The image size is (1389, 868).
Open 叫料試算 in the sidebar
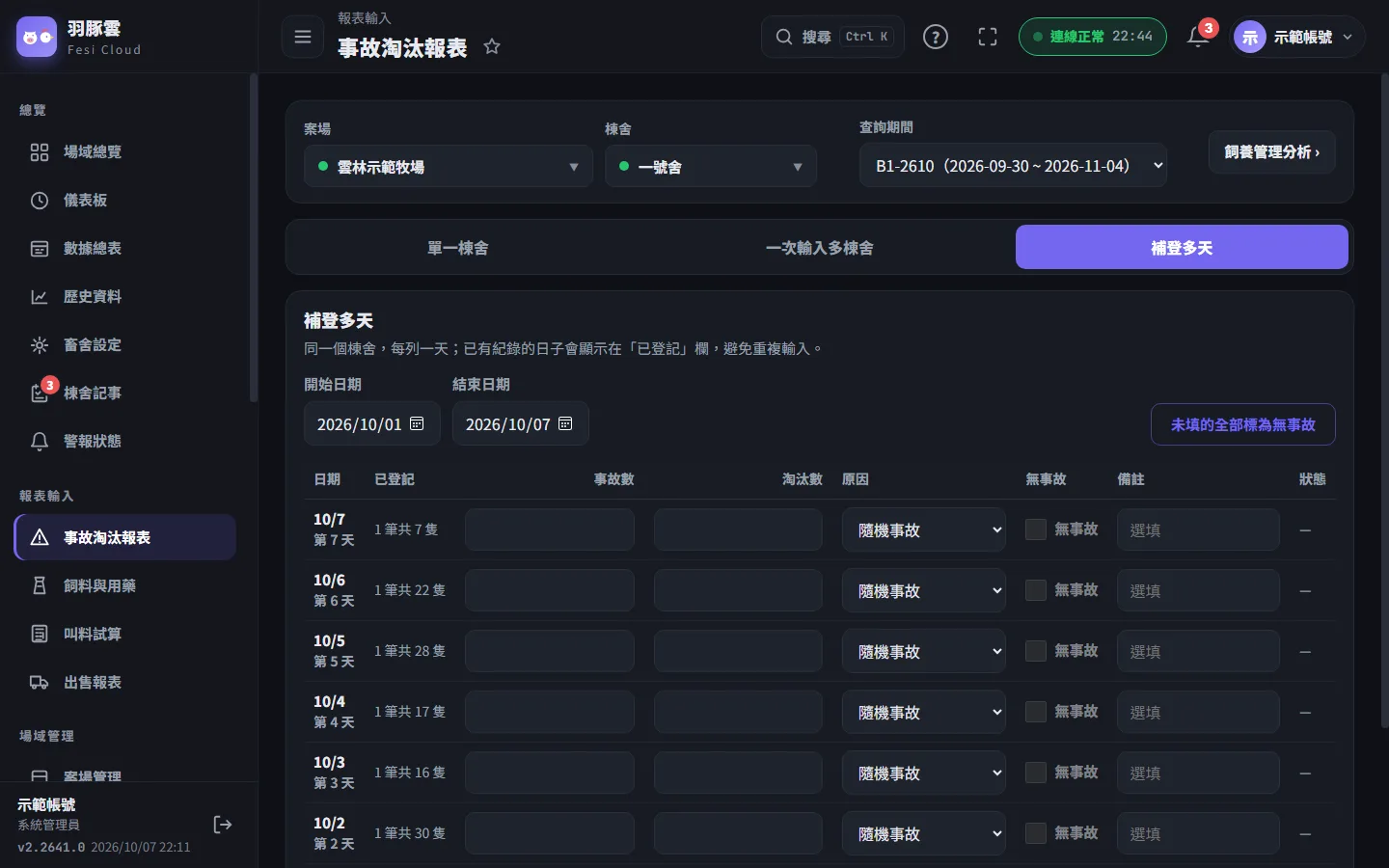125,634
